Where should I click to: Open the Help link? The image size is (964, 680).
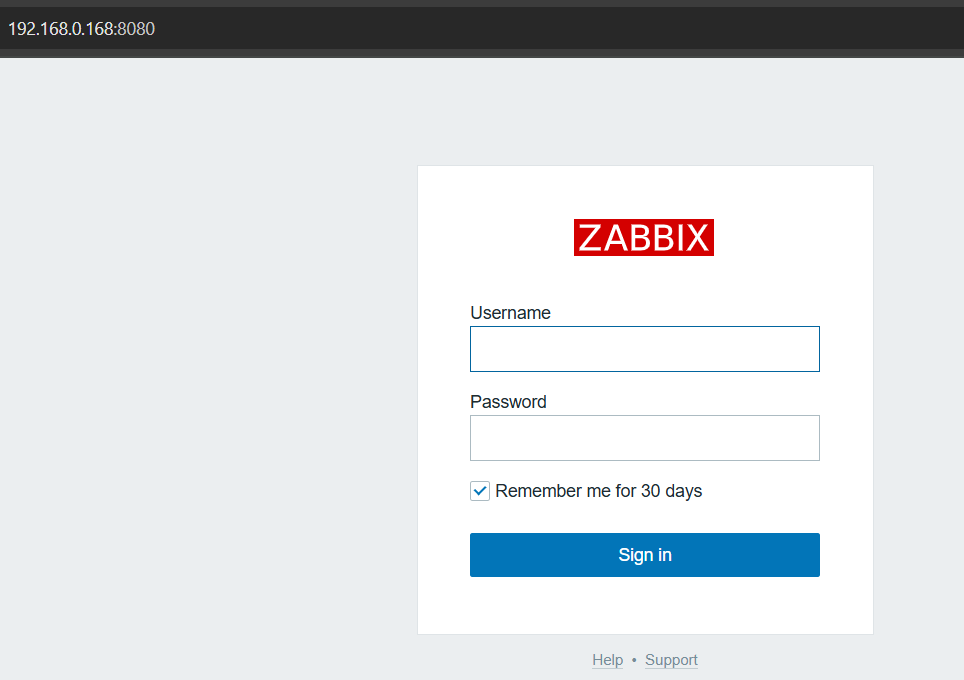[x=607, y=660]
